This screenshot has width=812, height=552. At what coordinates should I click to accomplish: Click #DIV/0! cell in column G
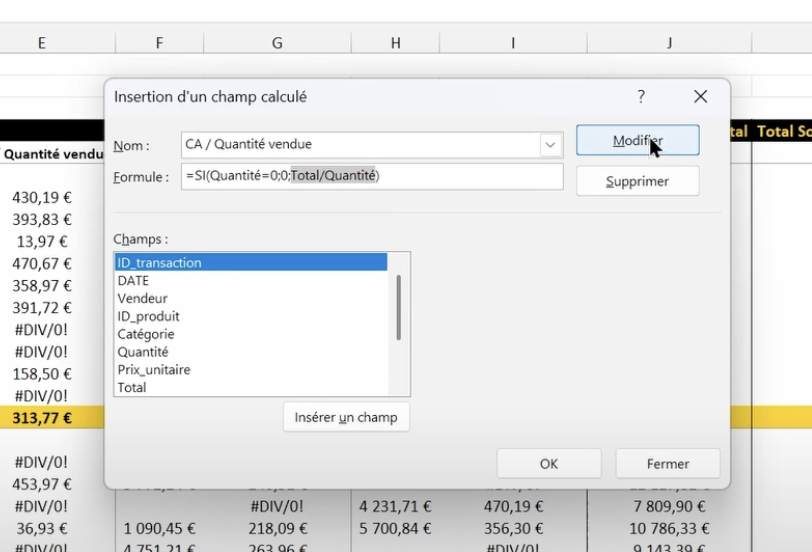click(278, 506)
